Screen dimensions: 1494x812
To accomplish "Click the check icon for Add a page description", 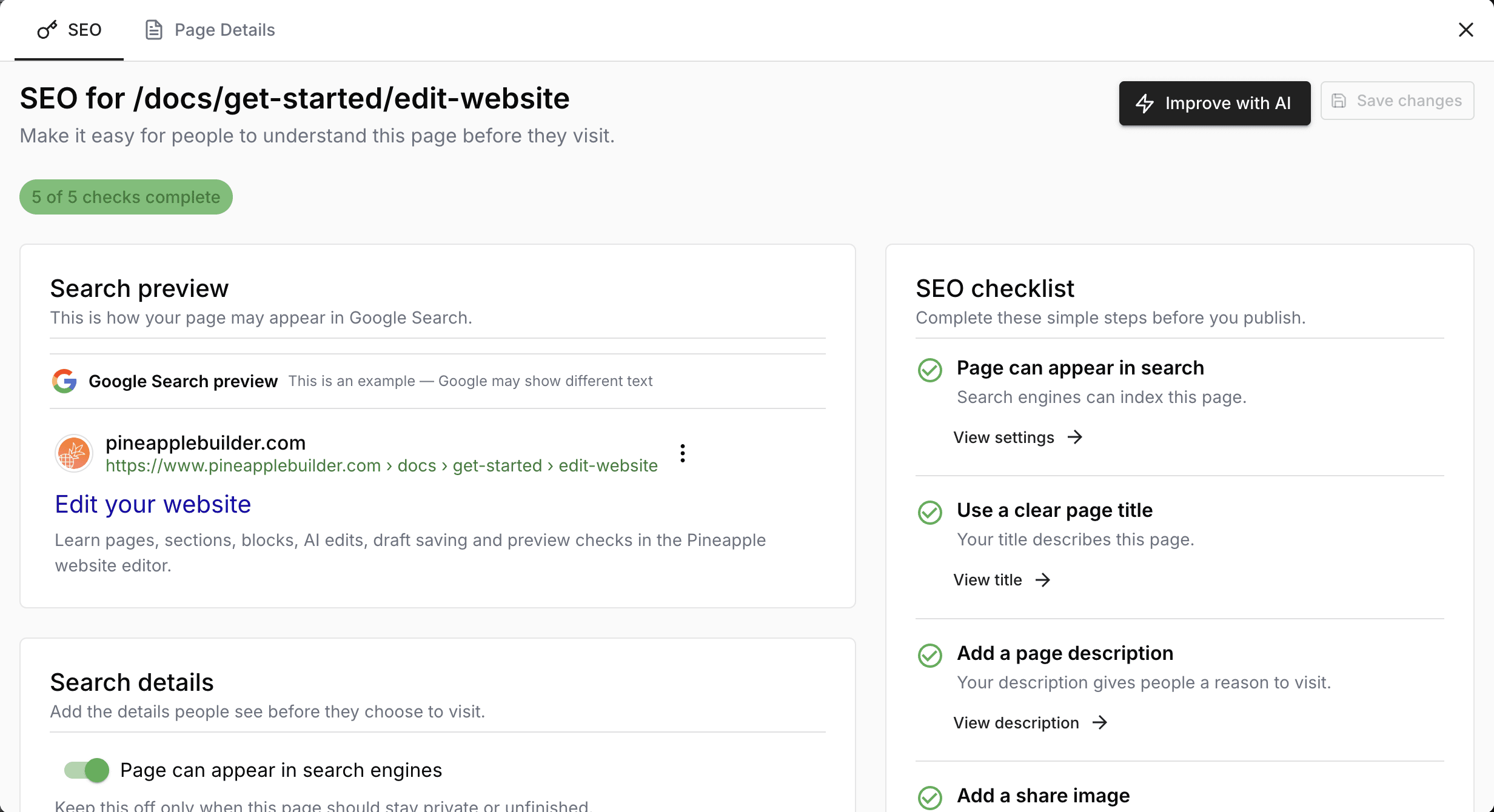I will click(x=930, y=655).
